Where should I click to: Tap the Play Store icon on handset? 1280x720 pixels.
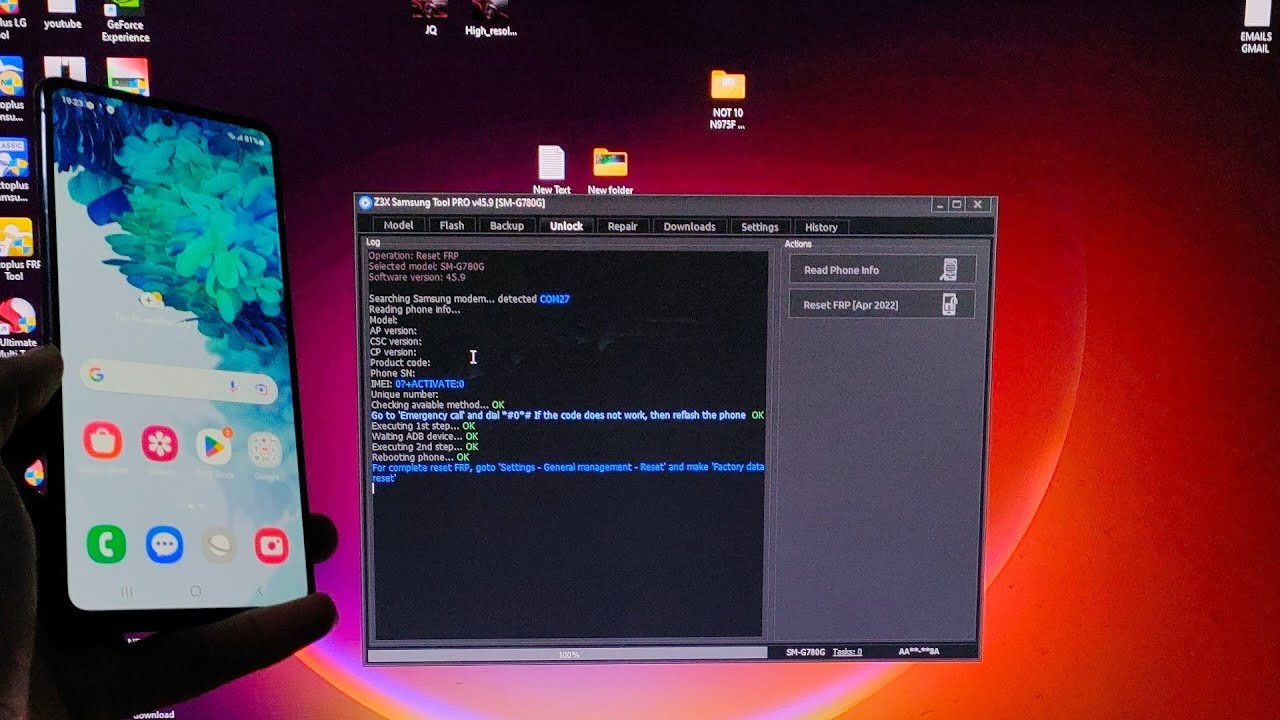213,446
